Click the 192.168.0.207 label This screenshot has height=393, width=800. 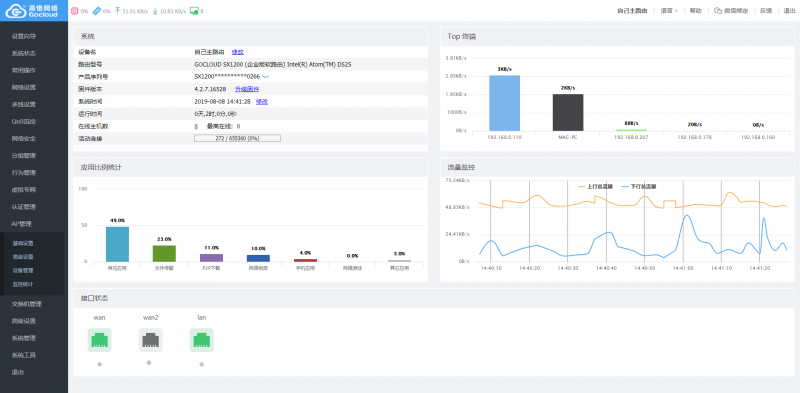point(631,137)
